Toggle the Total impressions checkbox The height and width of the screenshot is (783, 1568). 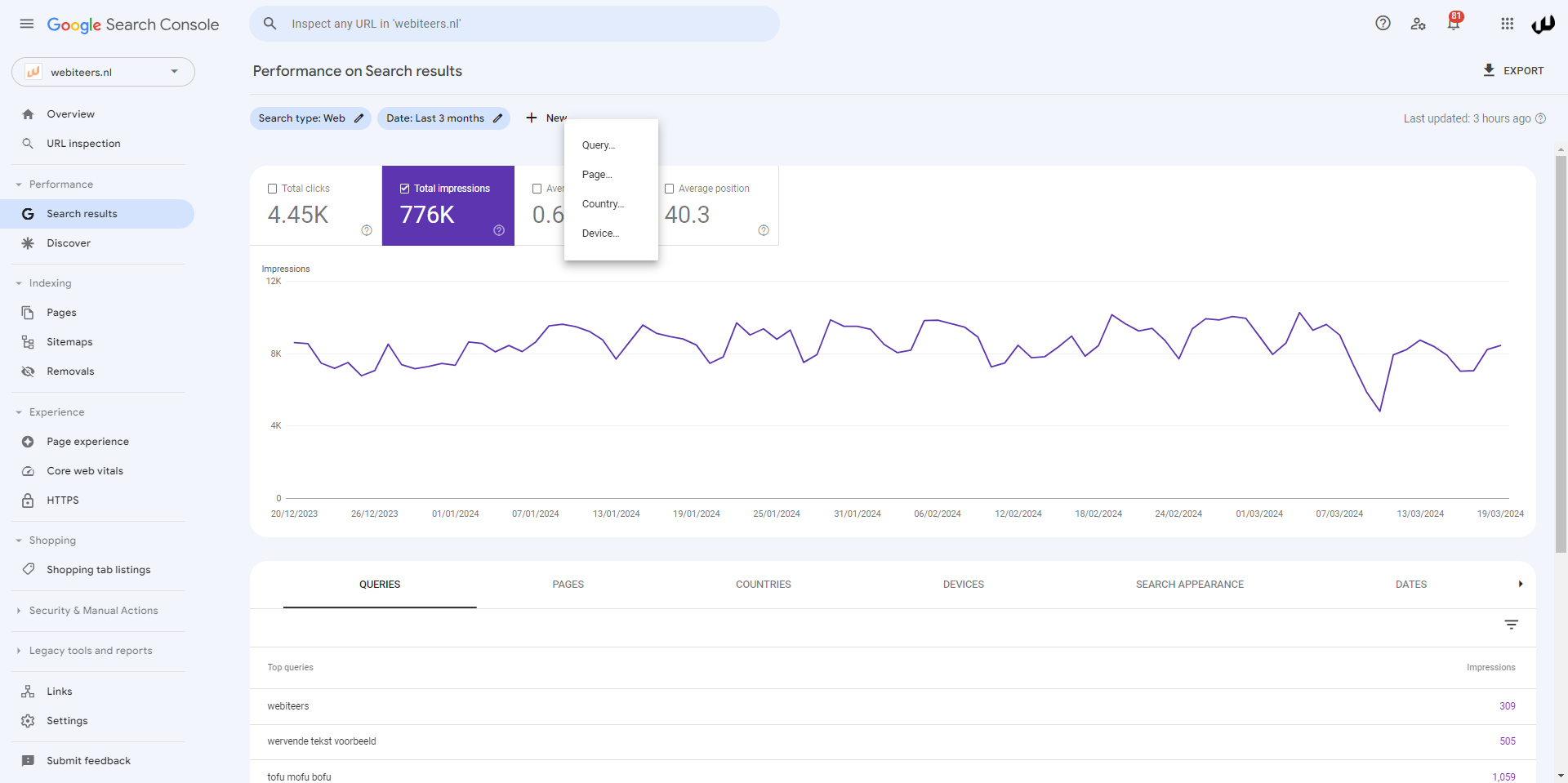404,189
